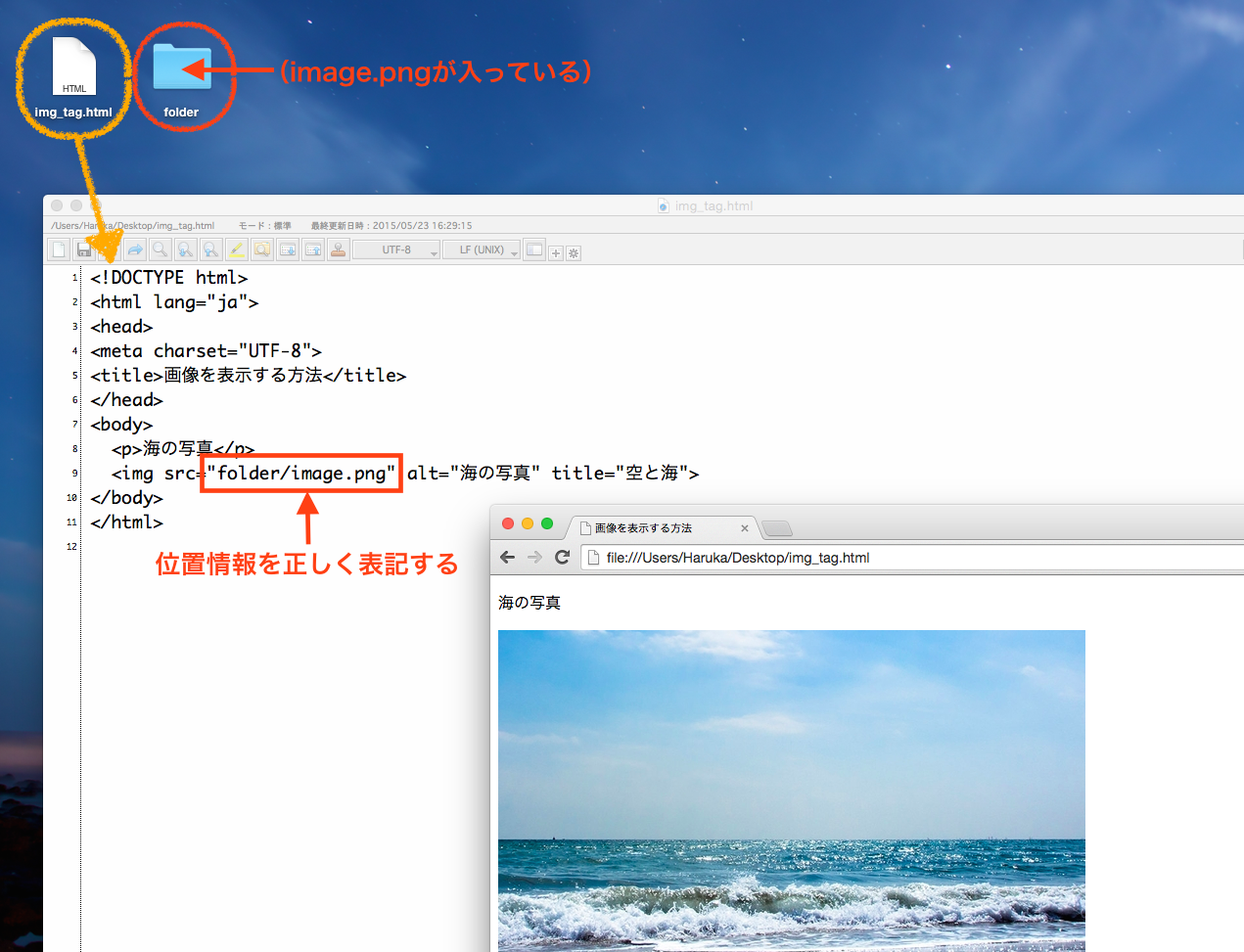1244x952 pixels.
Task: Open editor preferences with the gear icon
Action: (x=573, y=251)
